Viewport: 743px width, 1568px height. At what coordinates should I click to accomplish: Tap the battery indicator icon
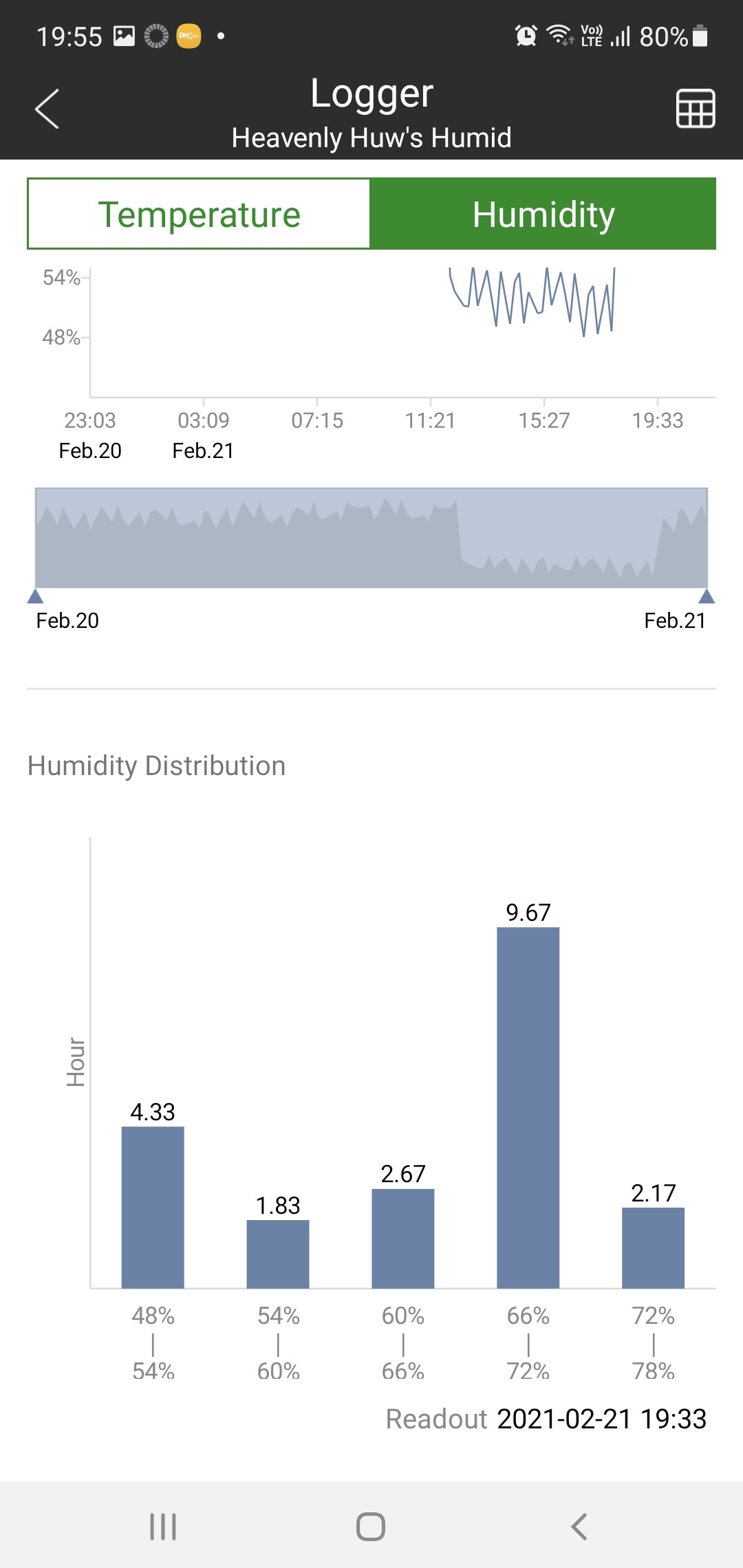700,36
